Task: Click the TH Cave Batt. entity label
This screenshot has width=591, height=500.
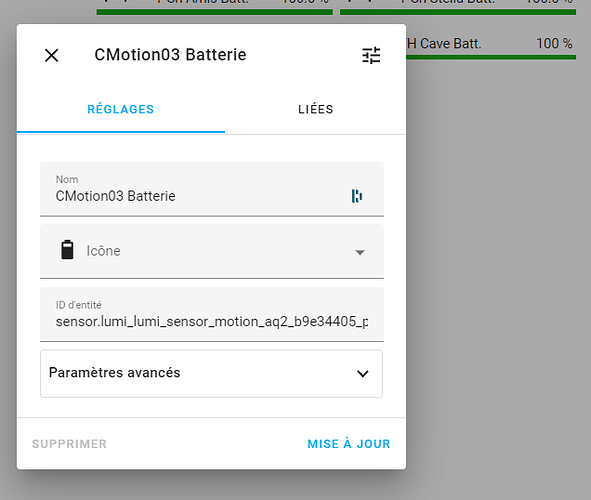Action: point(444,44)
